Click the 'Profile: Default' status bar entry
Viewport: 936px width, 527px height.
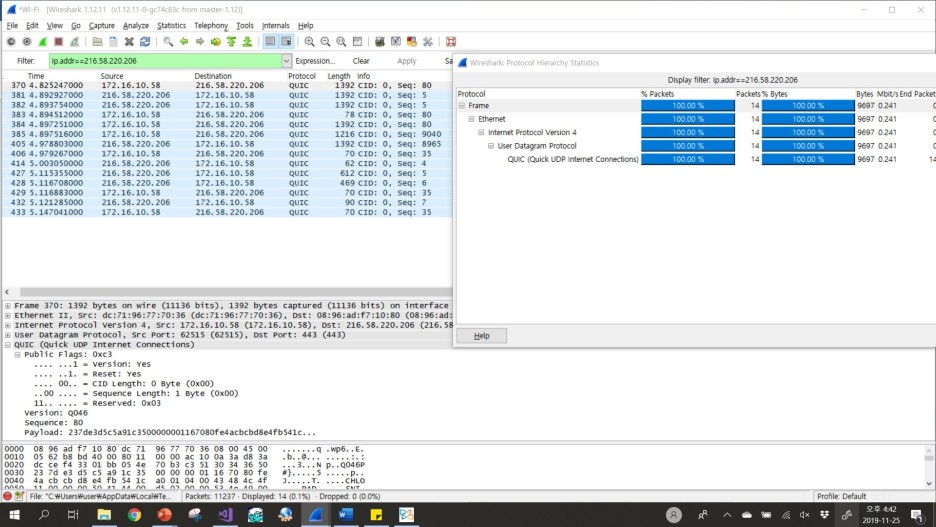841,496
